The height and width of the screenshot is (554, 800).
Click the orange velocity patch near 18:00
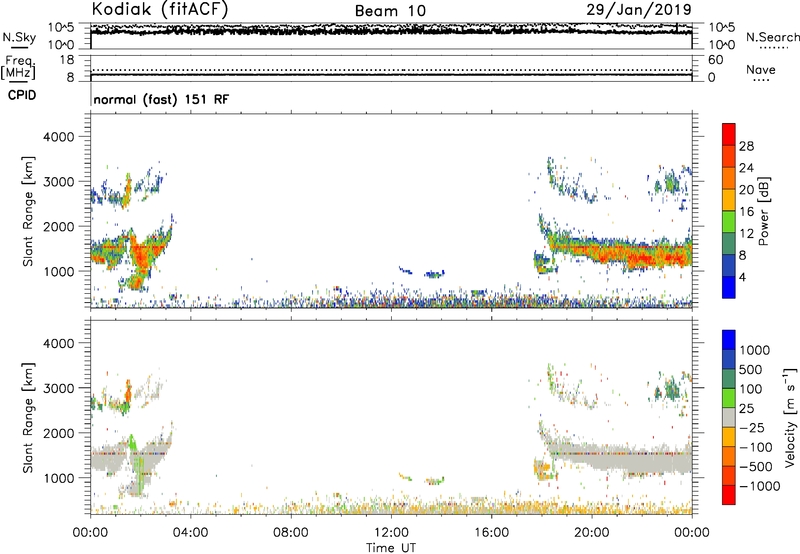[x=542, y=467]
